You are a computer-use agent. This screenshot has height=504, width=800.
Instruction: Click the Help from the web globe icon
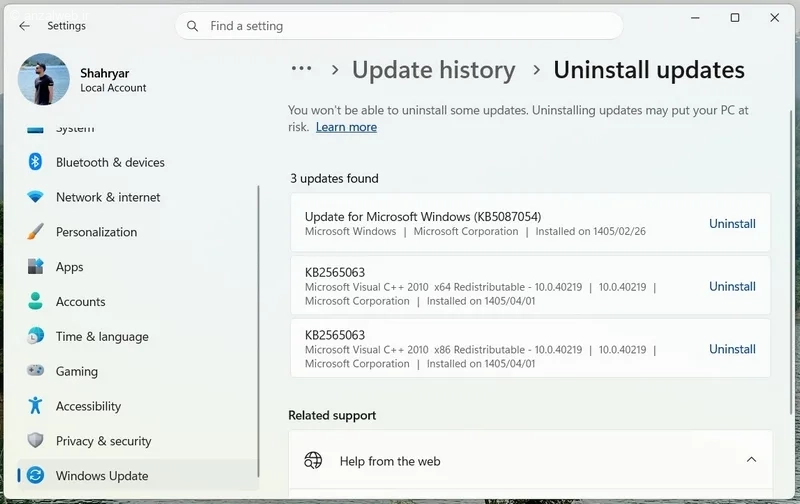point(313,460)
